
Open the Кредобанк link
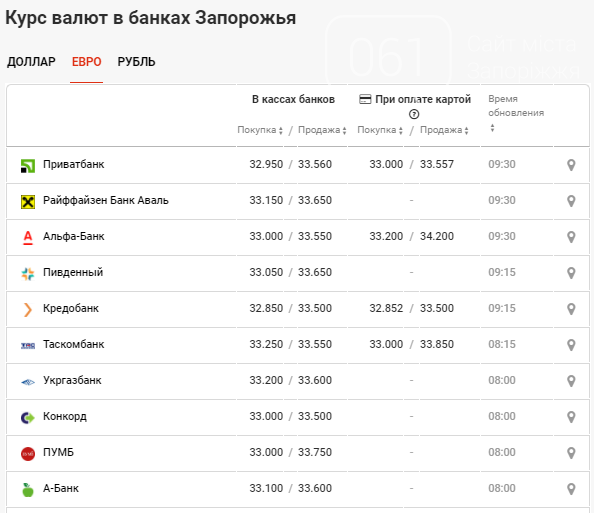71,308
